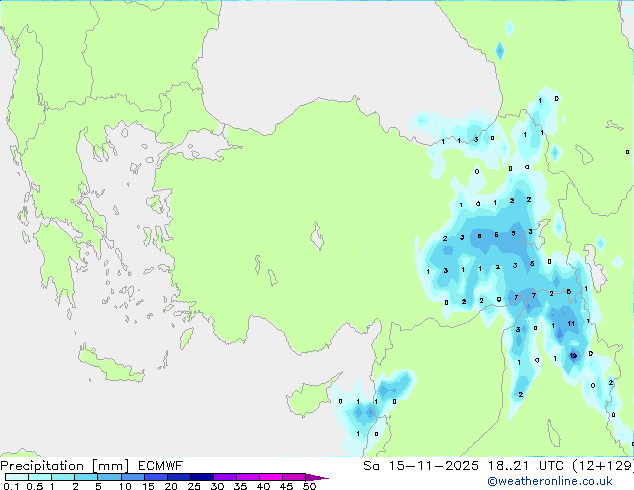Click the legend scale label "45"

coord(286,486)
